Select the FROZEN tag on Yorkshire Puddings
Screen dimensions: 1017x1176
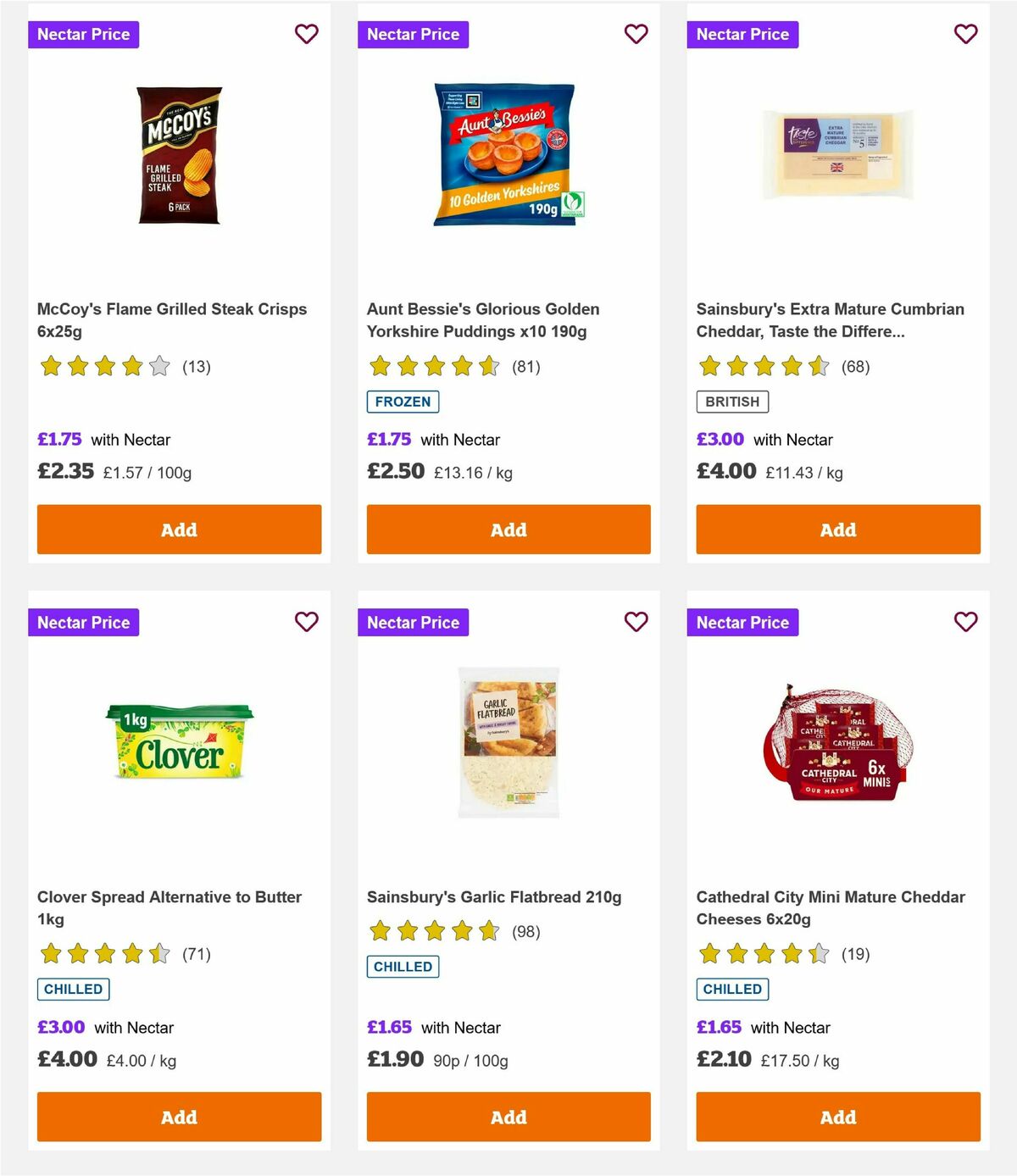pyautogui.click(x=403, y=401)
